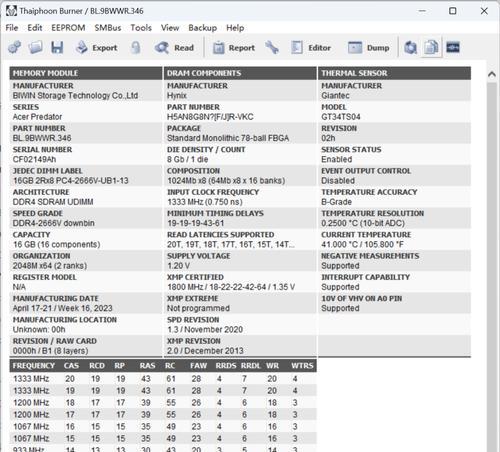The height and width of the screenshot is (452, 500).
Task: Click the 1067 MHz row with CAS 16
Action: point(163,427)
